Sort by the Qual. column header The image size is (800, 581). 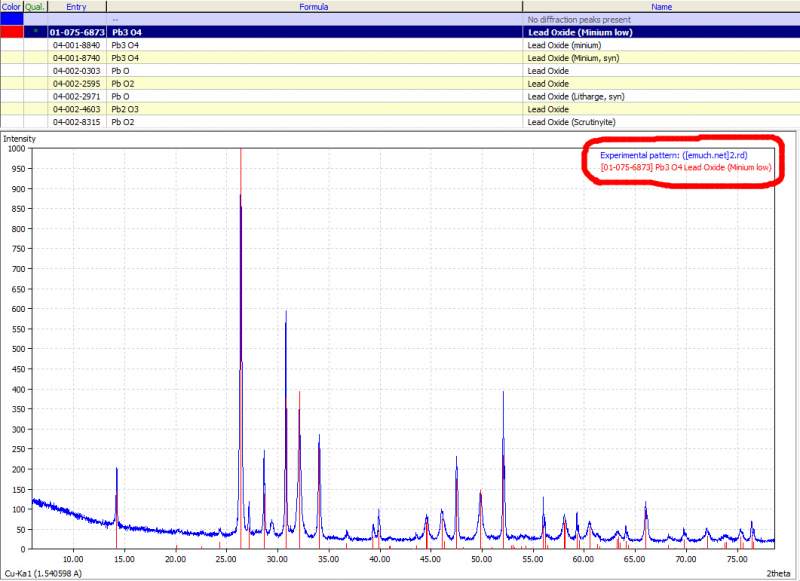tap(36, 6)
